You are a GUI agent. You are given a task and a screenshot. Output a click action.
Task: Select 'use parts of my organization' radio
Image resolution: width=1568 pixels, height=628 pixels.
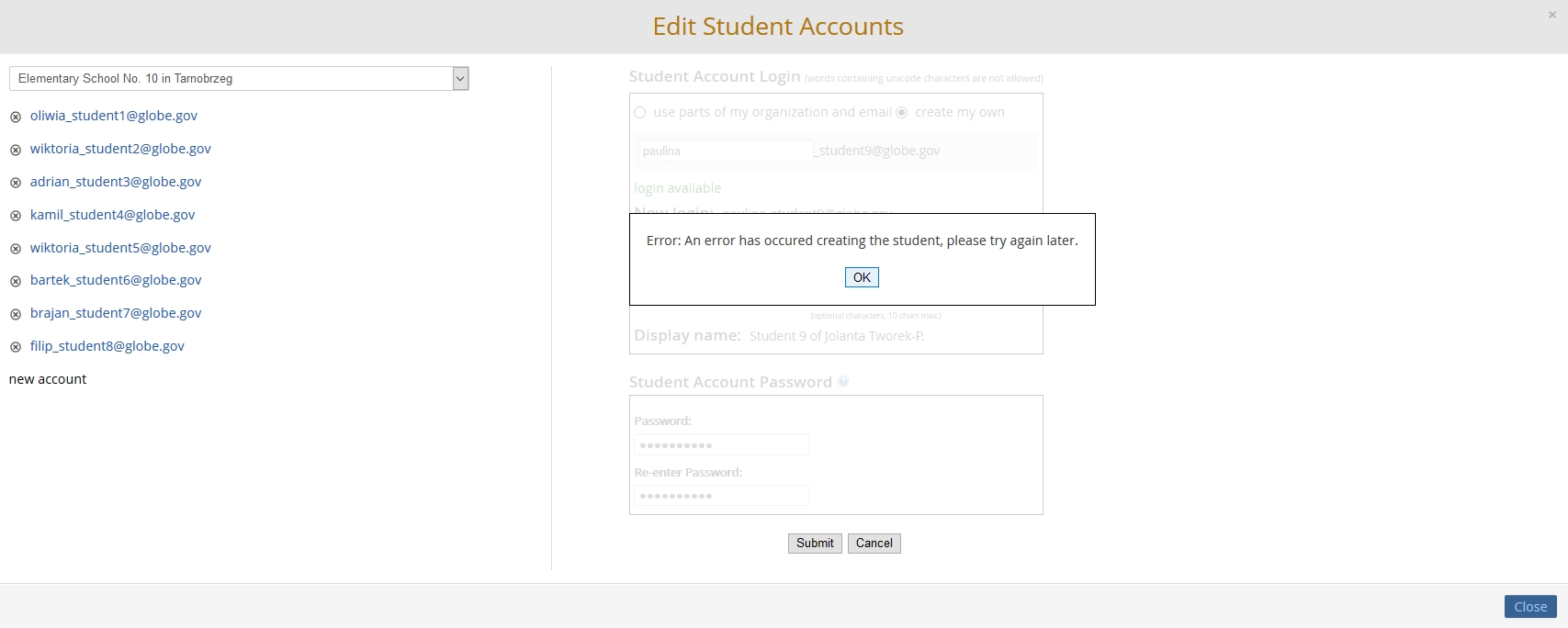coord(640,113)
